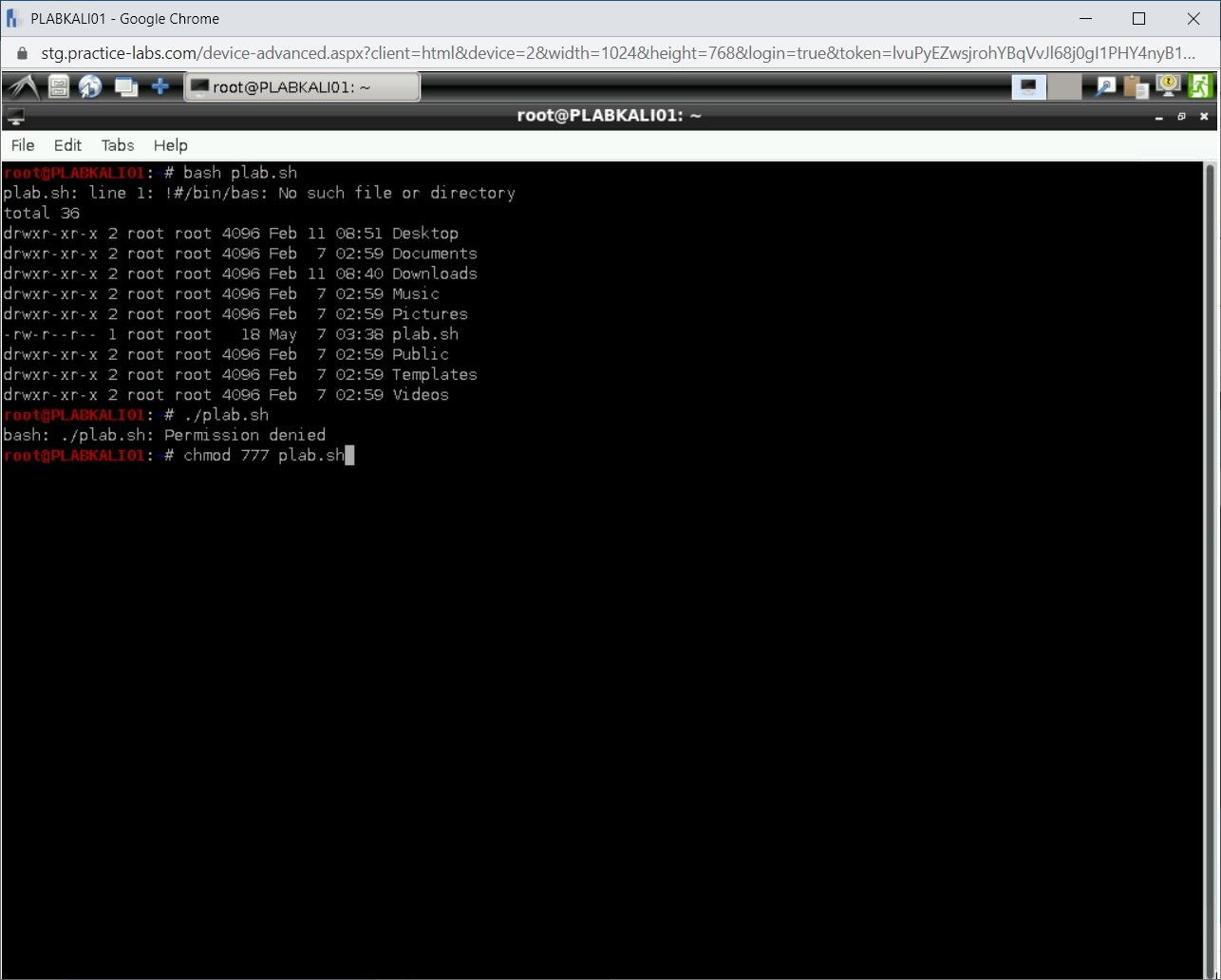Viewport: 1221px width, 980px height.
Task: Click the Chrome address bar URL
Action: click(617, 53)
